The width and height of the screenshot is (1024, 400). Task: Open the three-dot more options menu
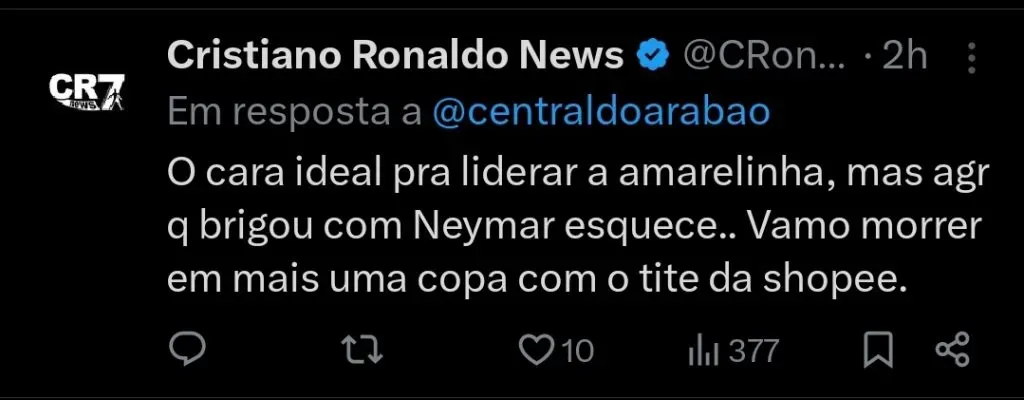969,58
